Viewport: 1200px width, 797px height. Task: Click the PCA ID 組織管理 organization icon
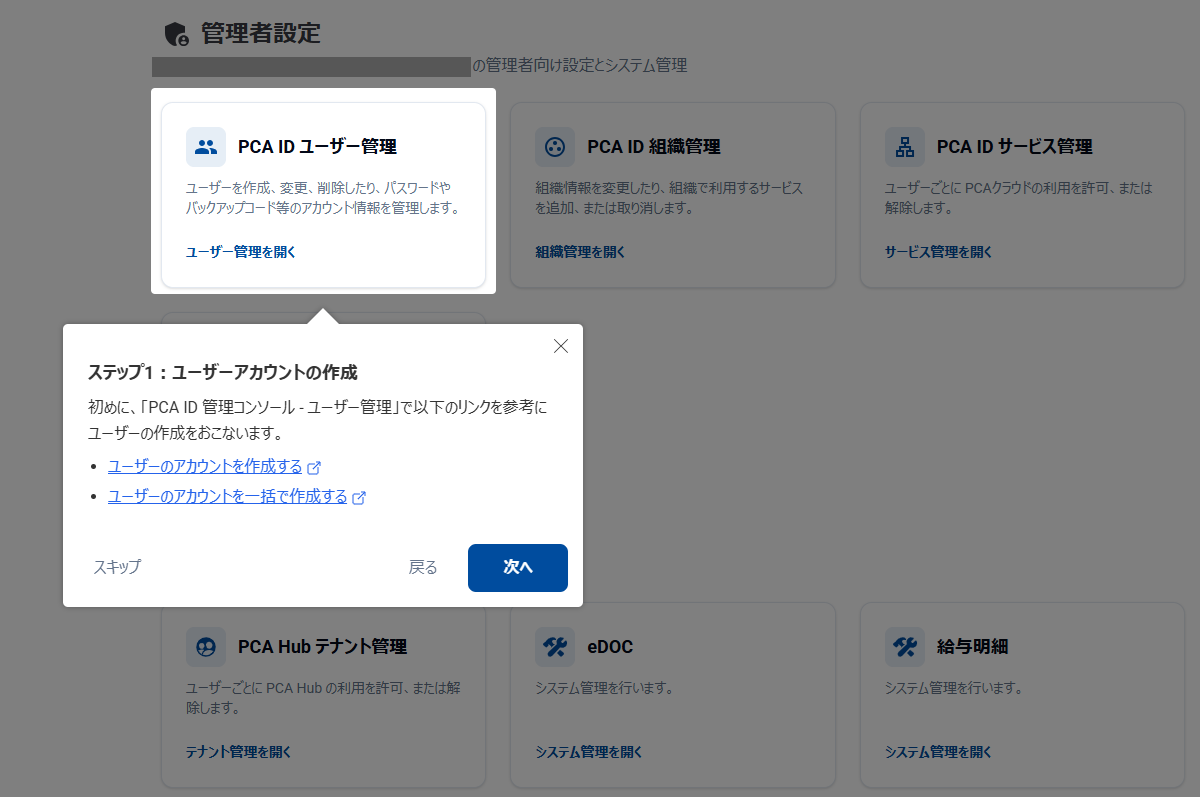pos(555,146)
